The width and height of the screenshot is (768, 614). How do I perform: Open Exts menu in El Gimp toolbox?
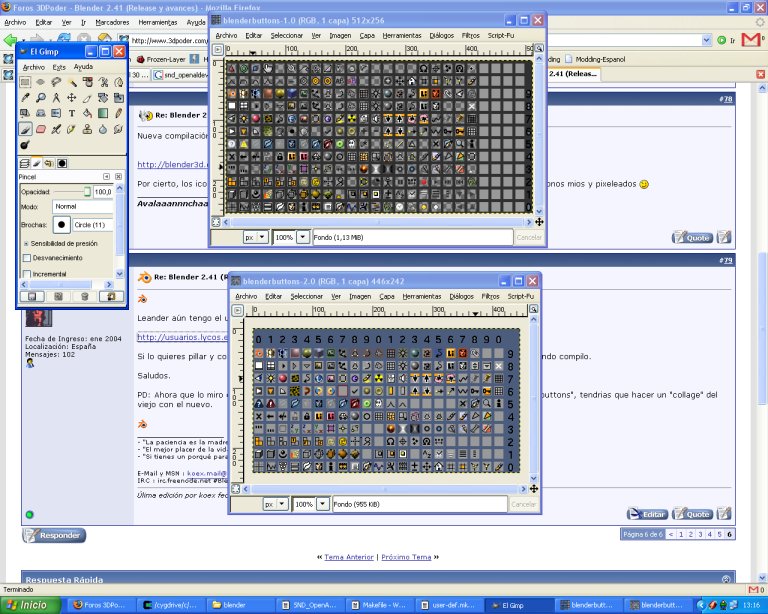[59, 67]
